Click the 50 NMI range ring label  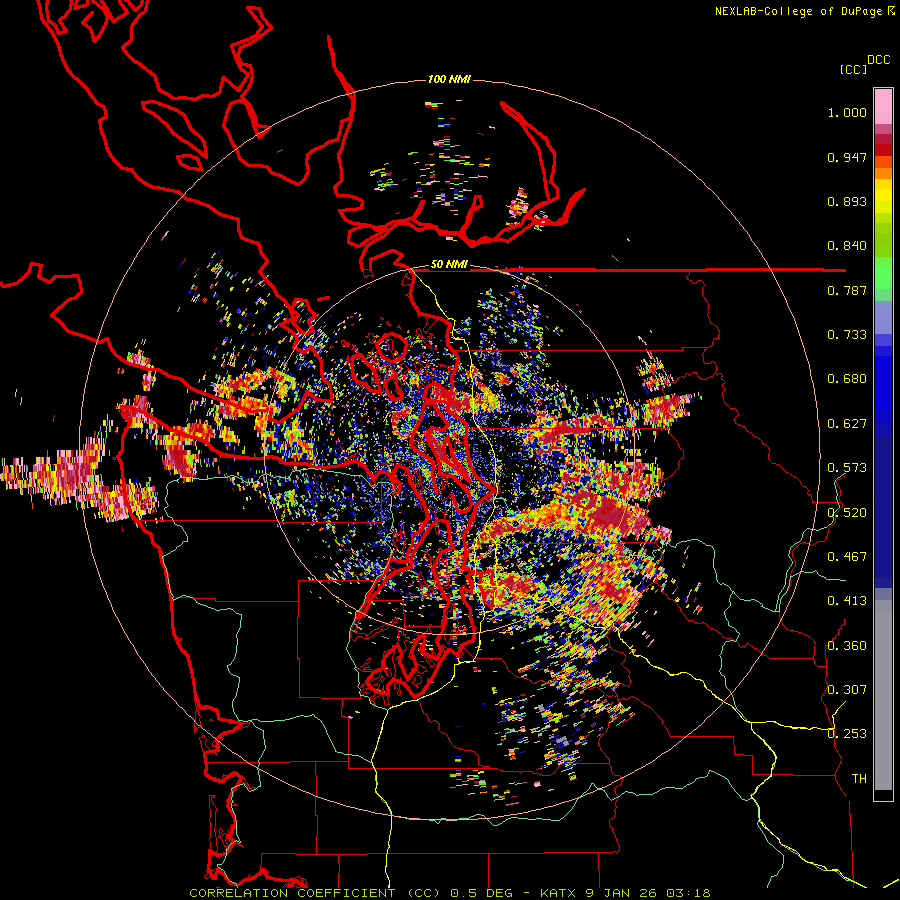[x=449, y=264]
